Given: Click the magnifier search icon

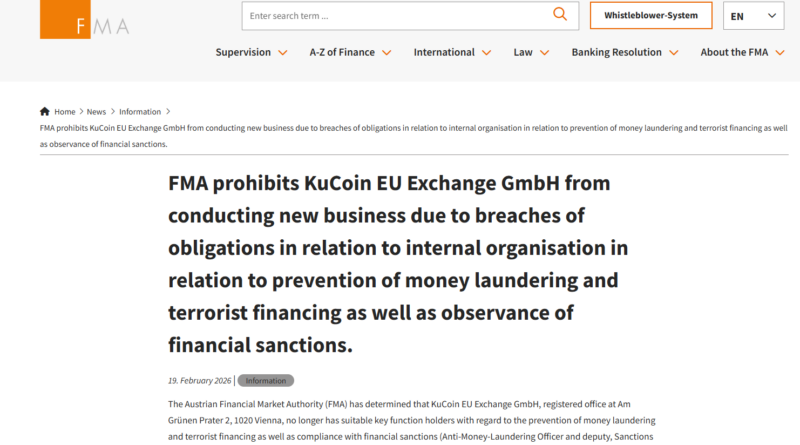Looking at the screenshot, I should point(560,15).
